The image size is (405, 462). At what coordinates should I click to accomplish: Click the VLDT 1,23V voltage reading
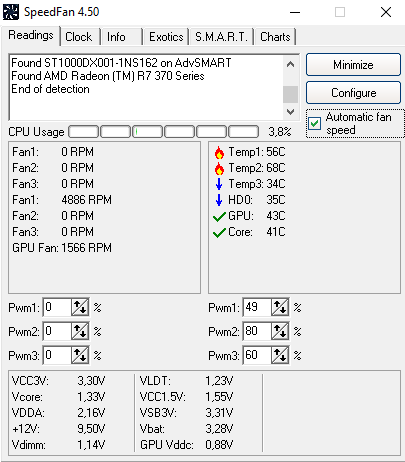tap(186, 381)
